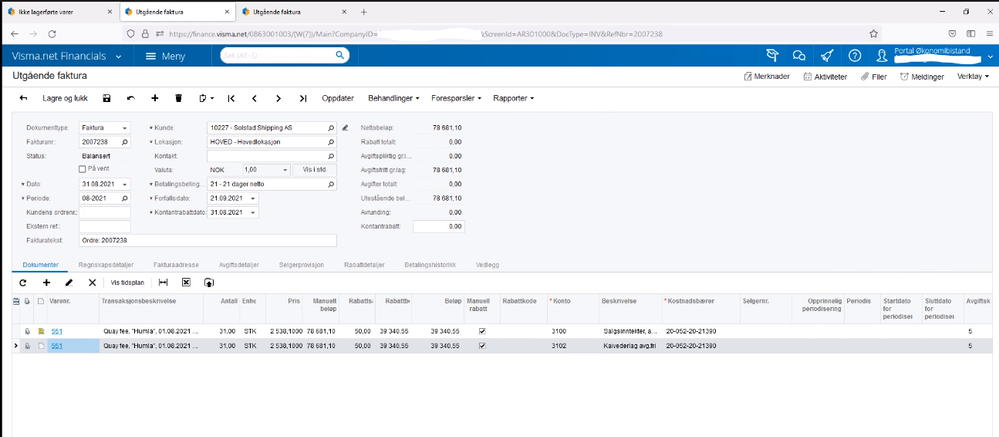Switch to the Ikke lagerførte varer browser tab
This screenshot has width=999, height=437.
[x=60, y=11]
